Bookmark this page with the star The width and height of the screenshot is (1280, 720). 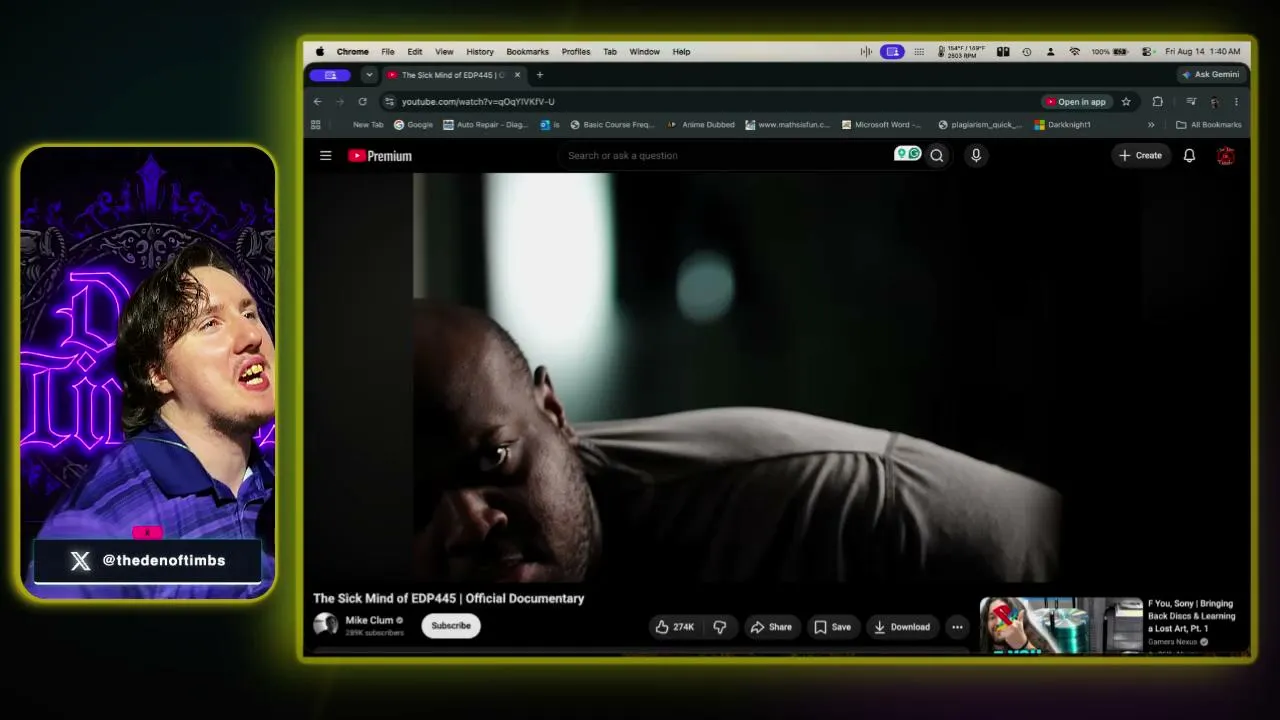pyautogui.click(x=1126, y=101)
